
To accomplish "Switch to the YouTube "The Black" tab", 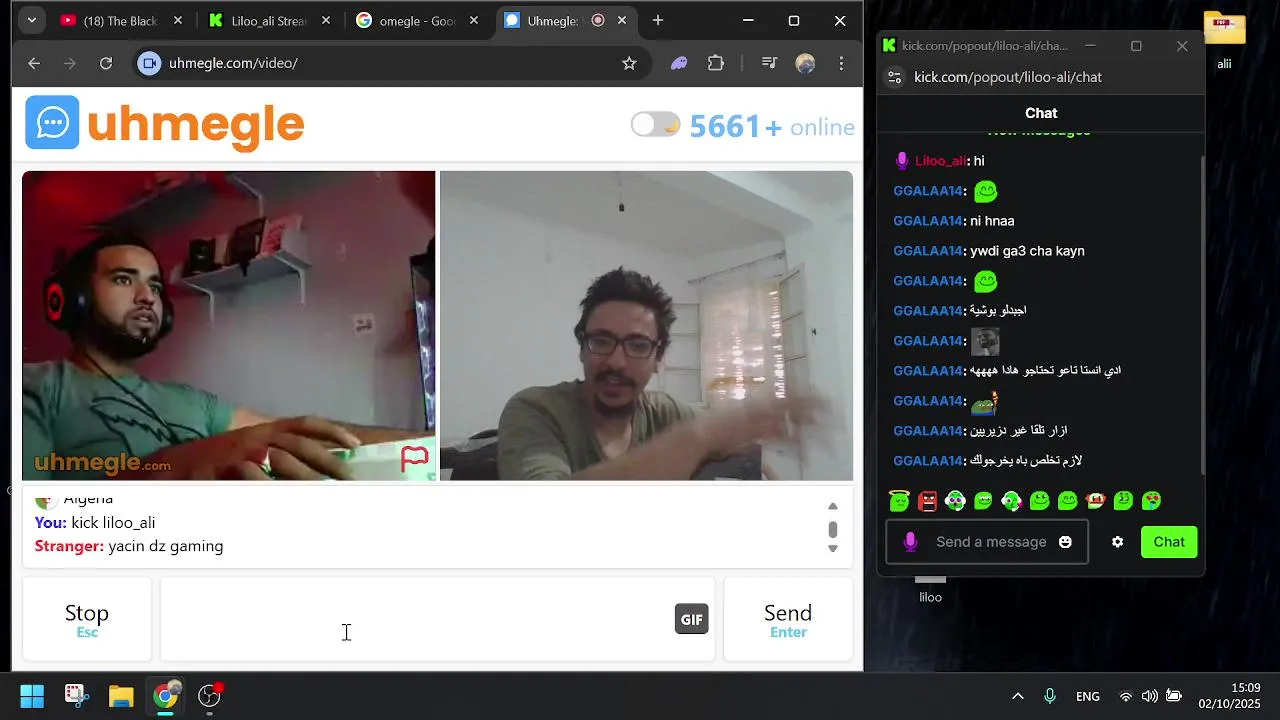I will point(120,21).
